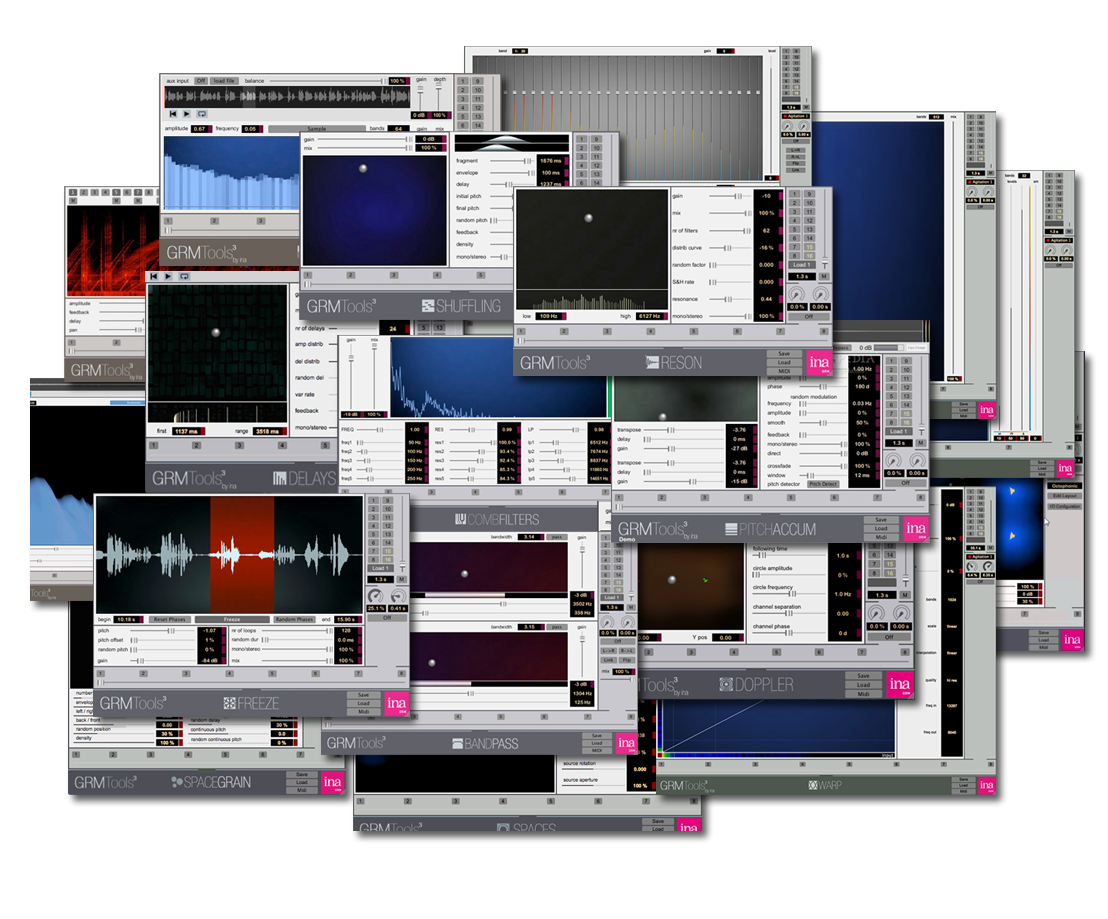Toggle the M button in Reson window
This screenshot has width=1108, height=919.
coord(824,276)
